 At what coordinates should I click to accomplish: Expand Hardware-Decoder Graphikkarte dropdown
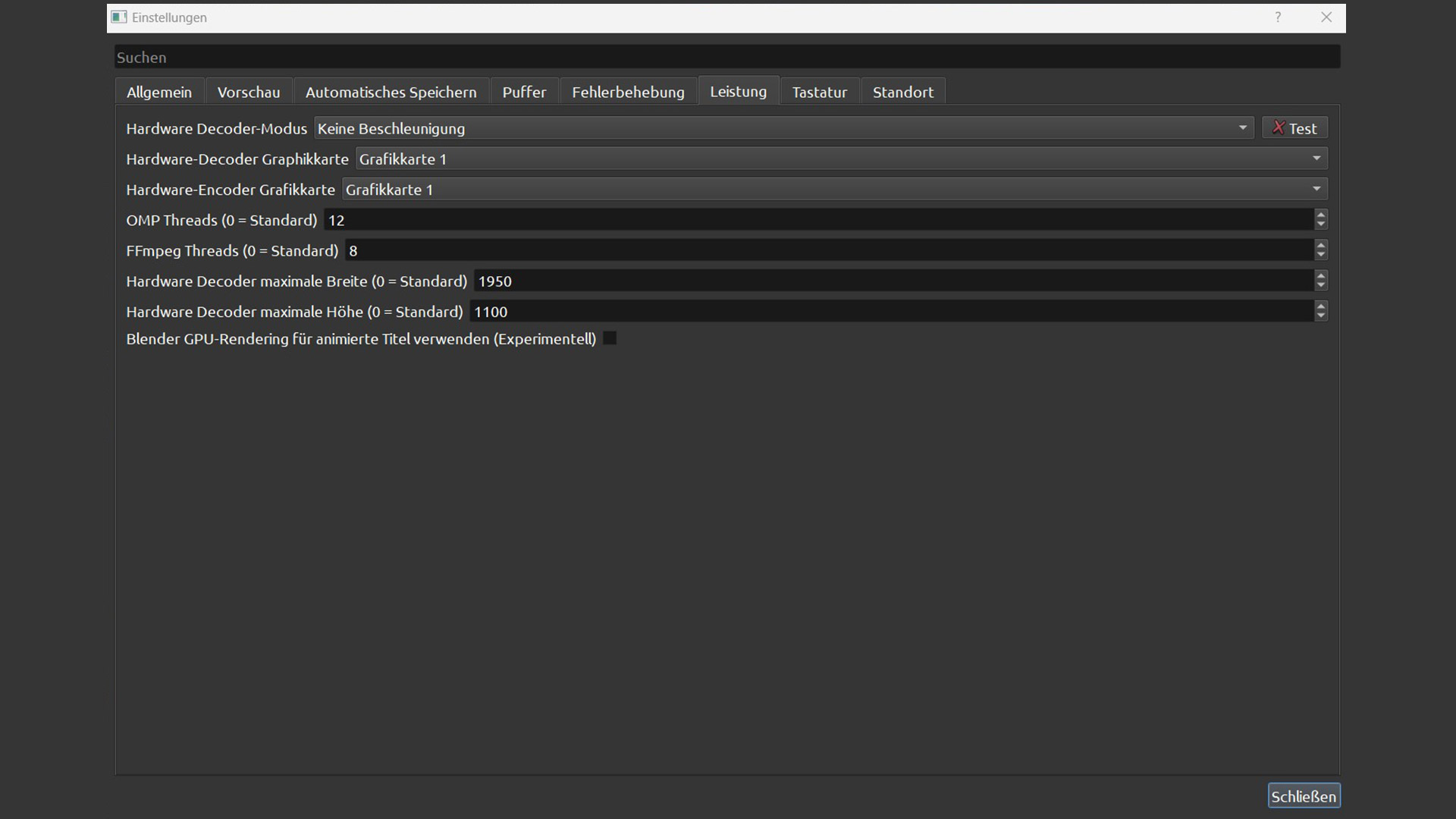[841, 159]
